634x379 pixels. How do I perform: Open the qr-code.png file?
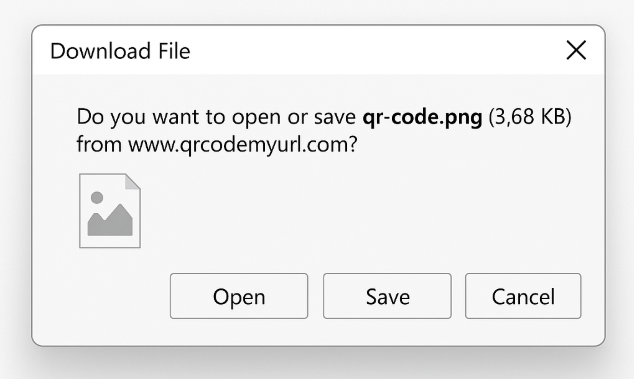[239, 296]
